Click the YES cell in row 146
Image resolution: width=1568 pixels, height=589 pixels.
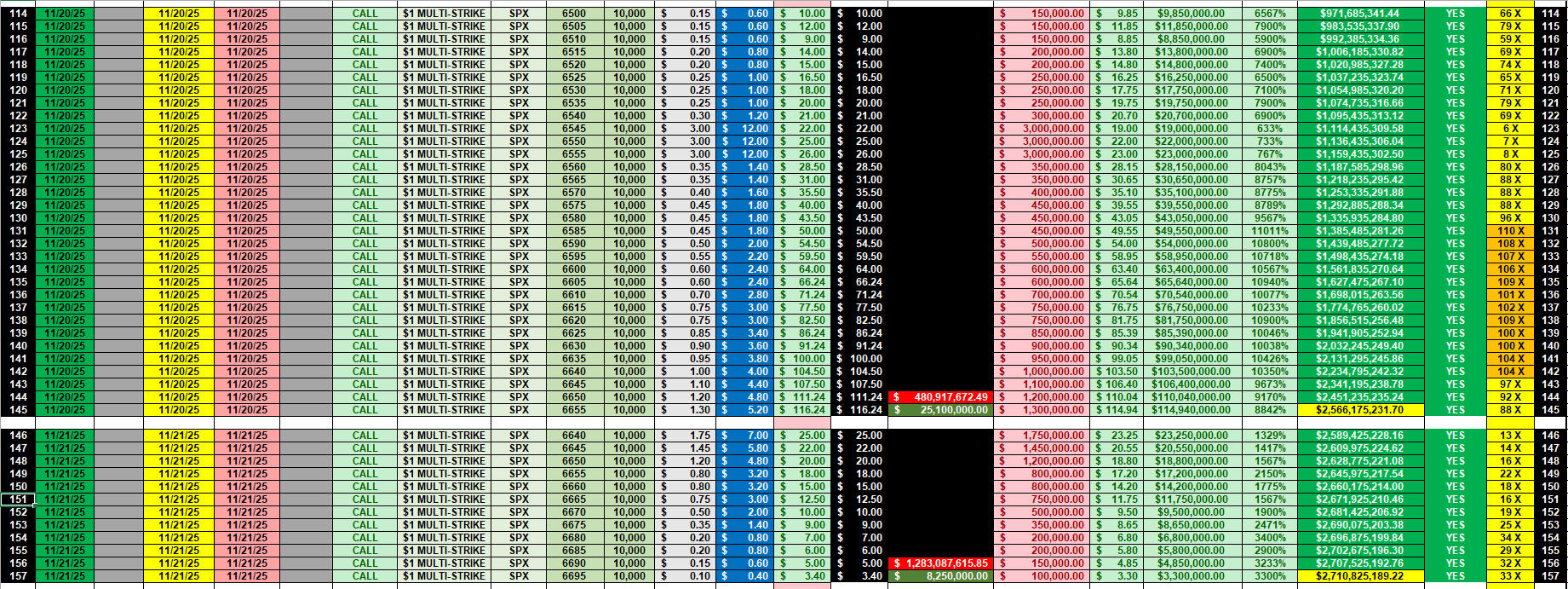[1455, 436]
